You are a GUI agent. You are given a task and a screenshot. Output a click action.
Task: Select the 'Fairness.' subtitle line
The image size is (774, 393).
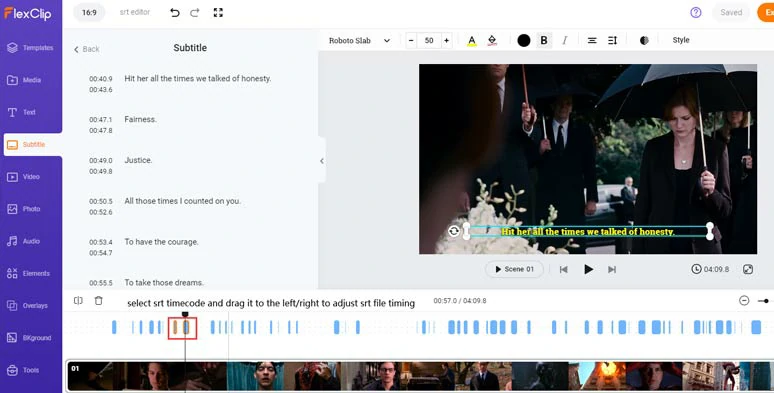pyautogui.click(x=140, y=119)
